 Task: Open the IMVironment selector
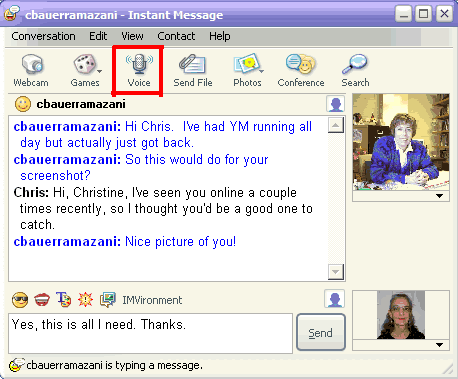[141, 300]
